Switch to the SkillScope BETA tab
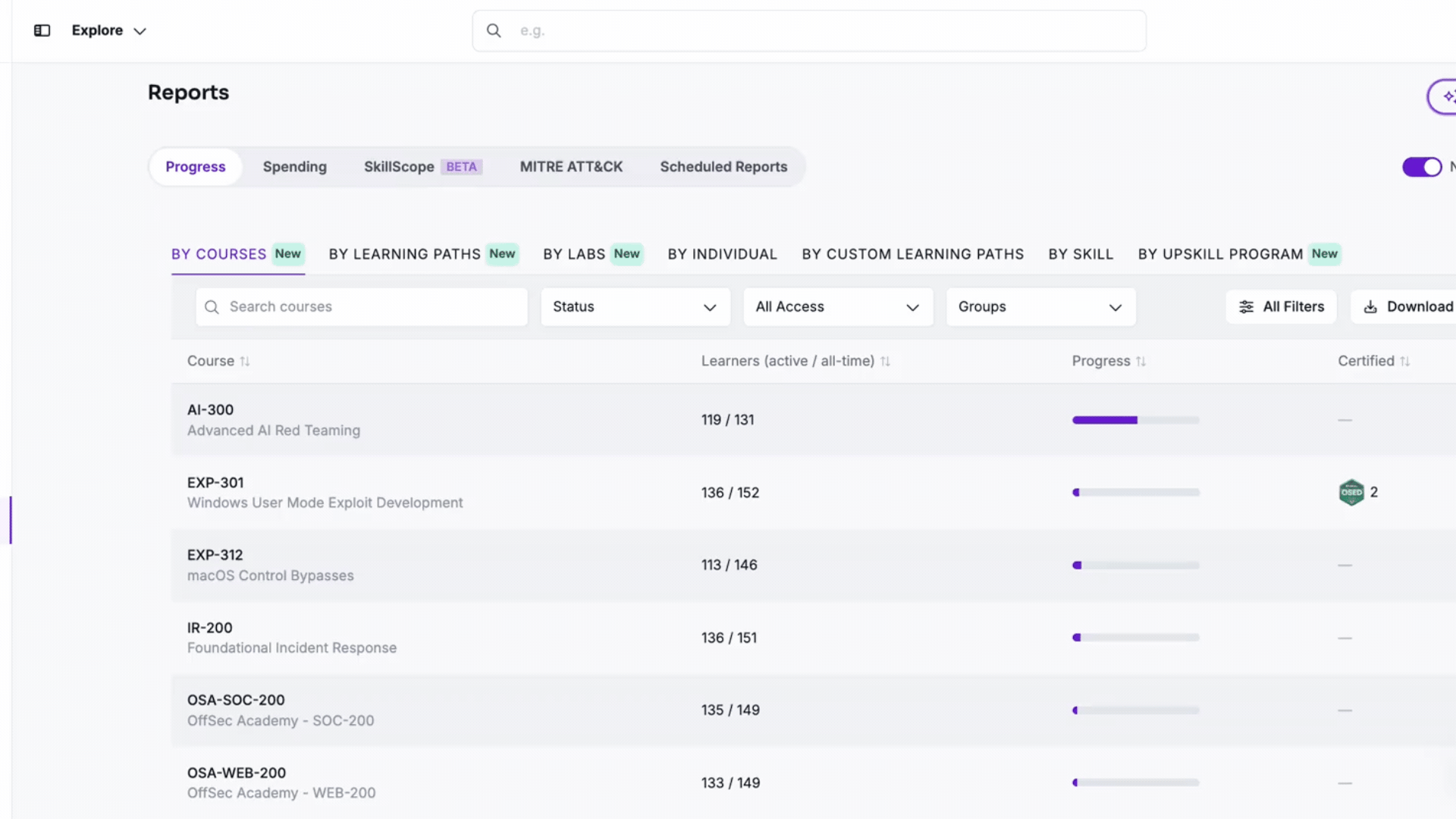1456x819 pixels. (423, 167)
